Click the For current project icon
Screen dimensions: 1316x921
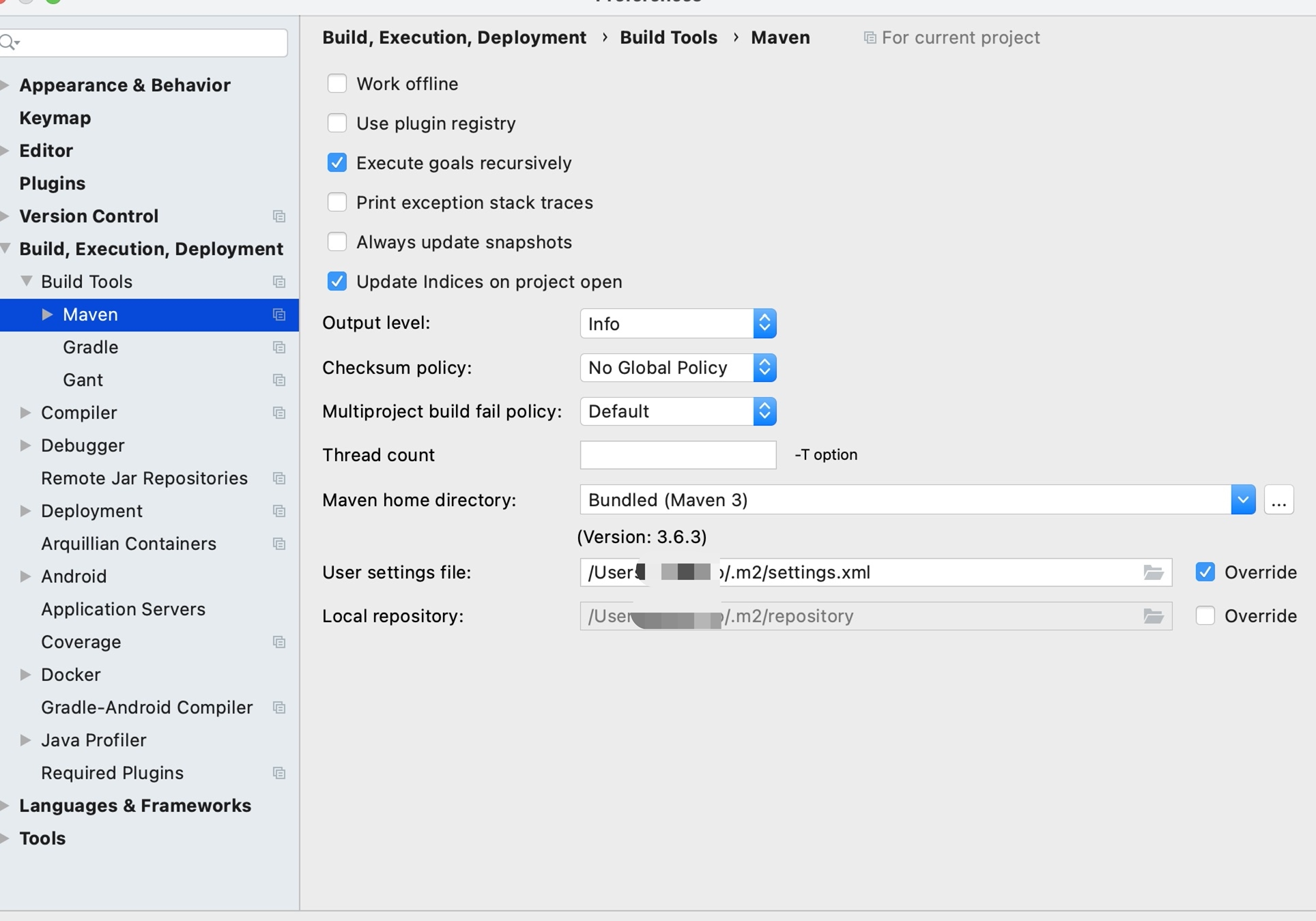[870, 38]
